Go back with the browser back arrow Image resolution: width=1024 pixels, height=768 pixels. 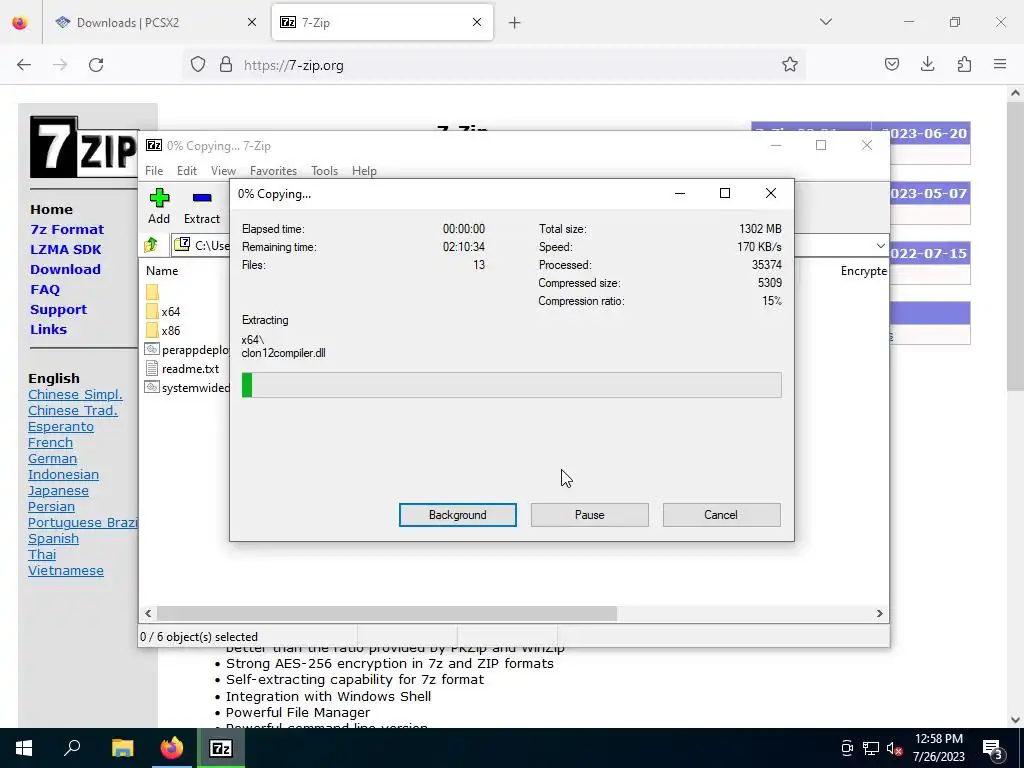[24, 65]
